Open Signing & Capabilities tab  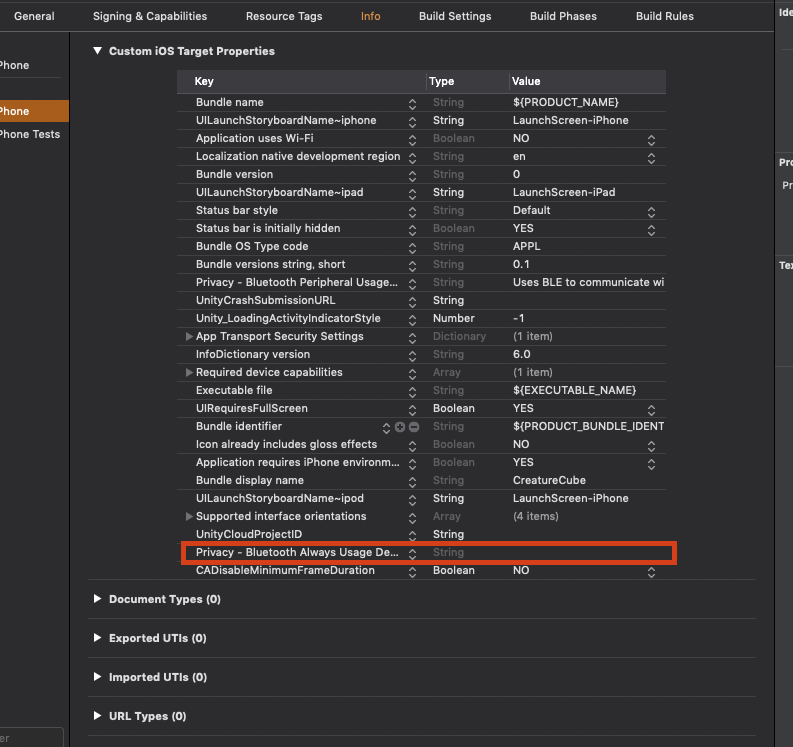tap(150, 16)
